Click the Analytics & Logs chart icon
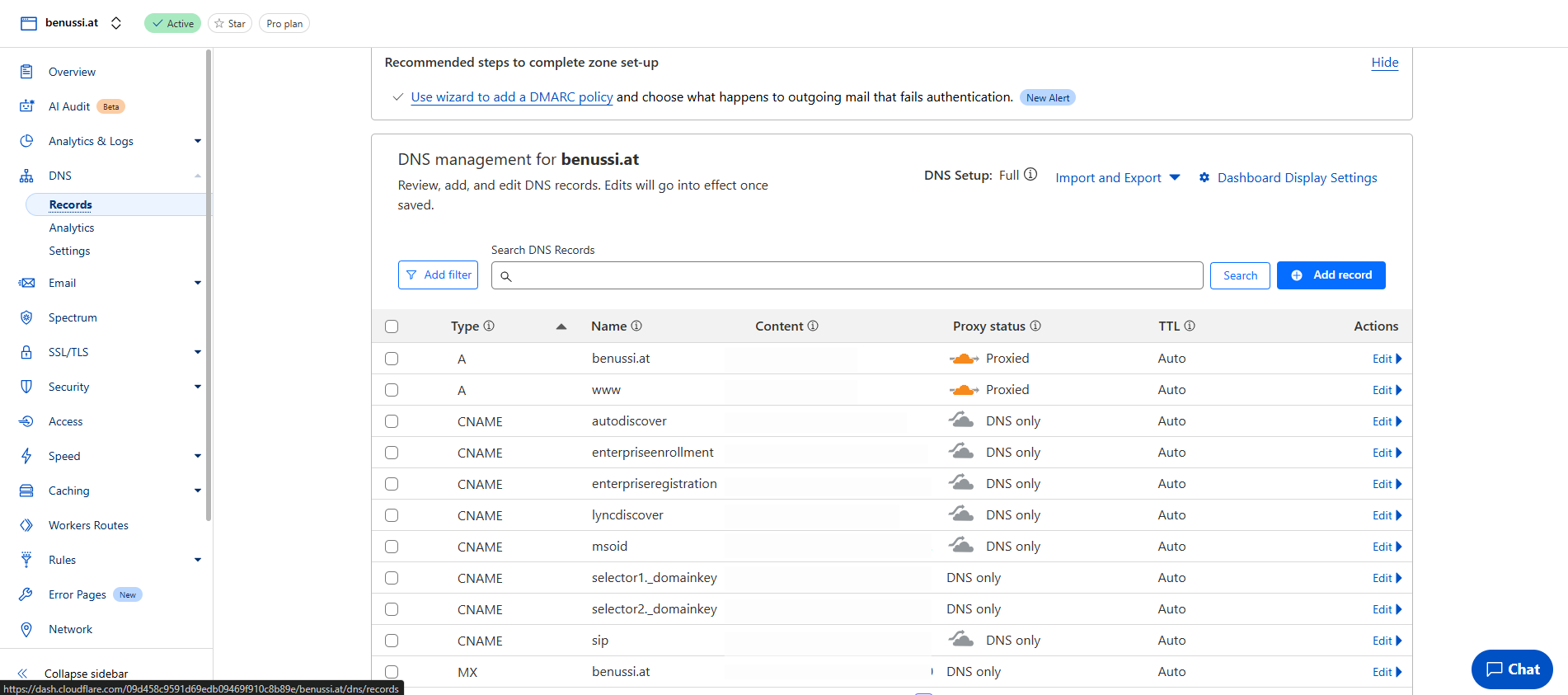Image resolution: width=1568 pixels, height=695 pixels. coord(26,141)
